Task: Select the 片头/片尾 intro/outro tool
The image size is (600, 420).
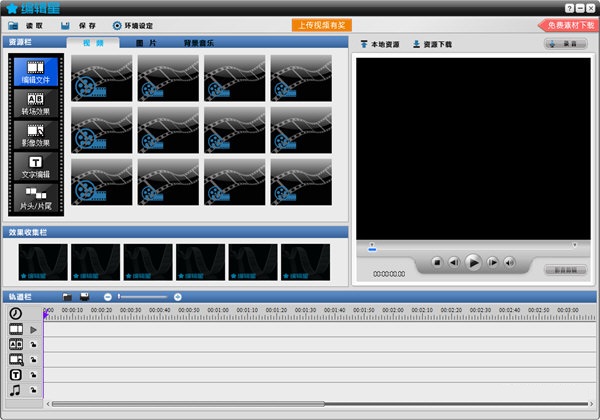Action: click(36, 198)
